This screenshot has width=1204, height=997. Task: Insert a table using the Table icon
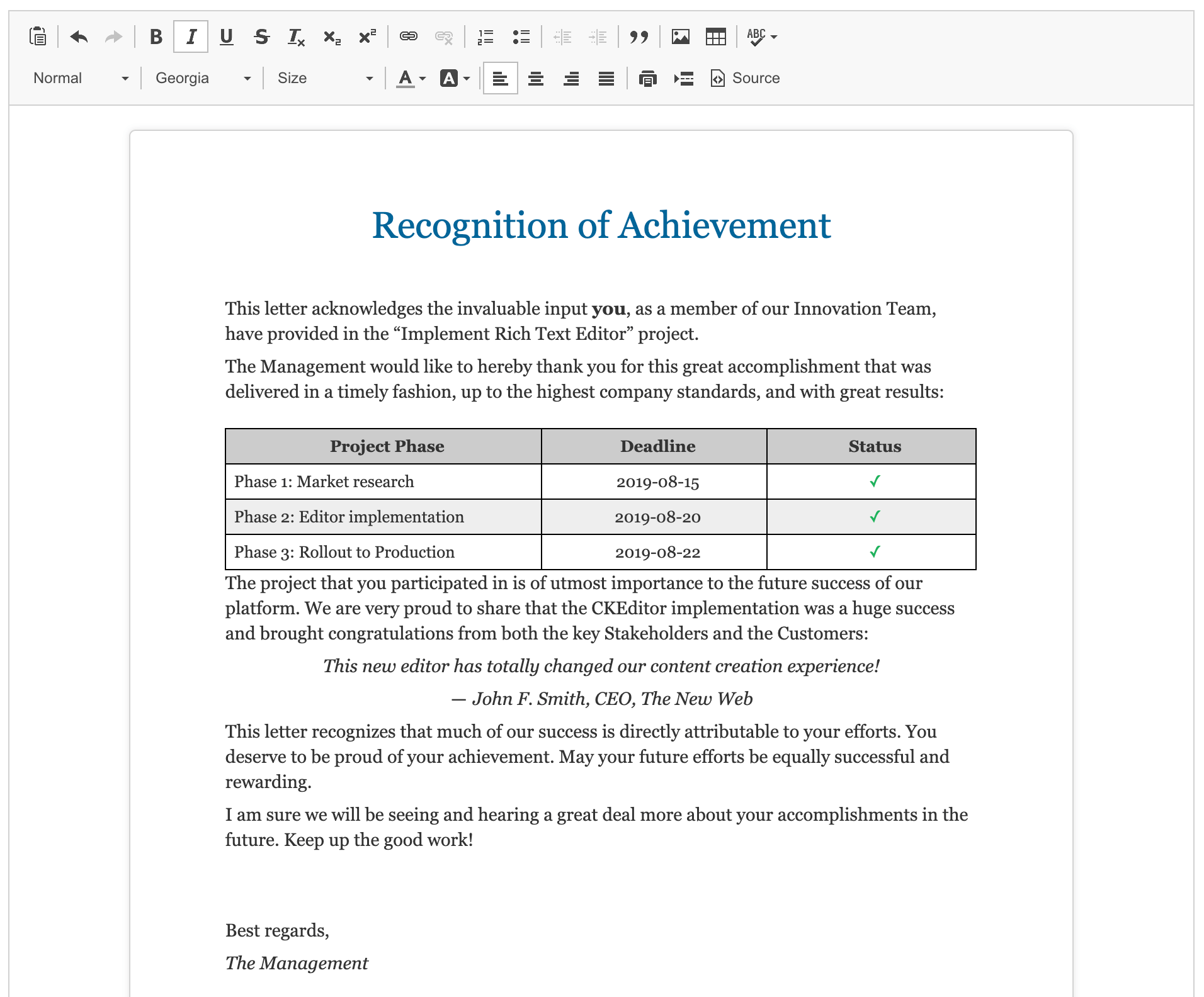coord(715,37)
